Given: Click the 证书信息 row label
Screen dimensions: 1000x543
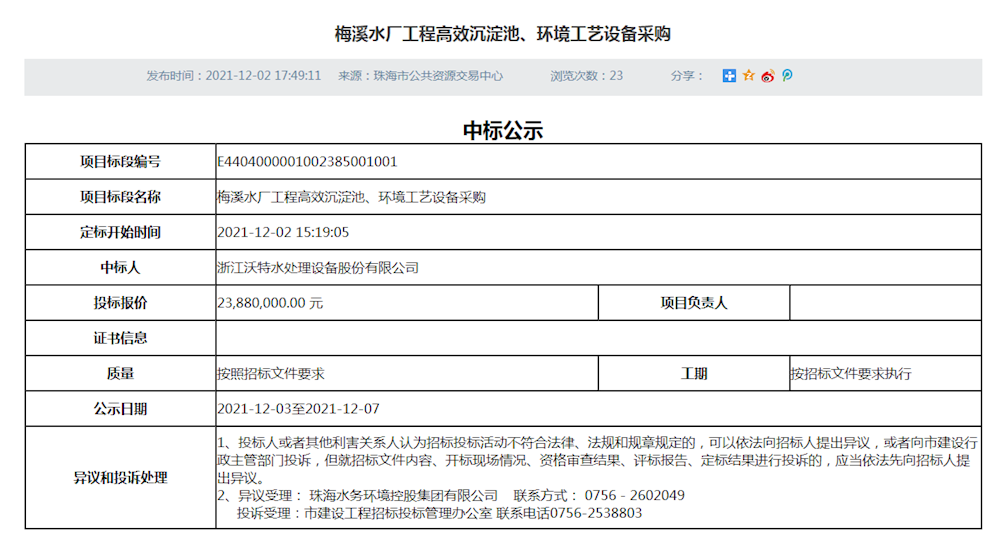Looking at the screenshot, I should (x=120, y=339).
